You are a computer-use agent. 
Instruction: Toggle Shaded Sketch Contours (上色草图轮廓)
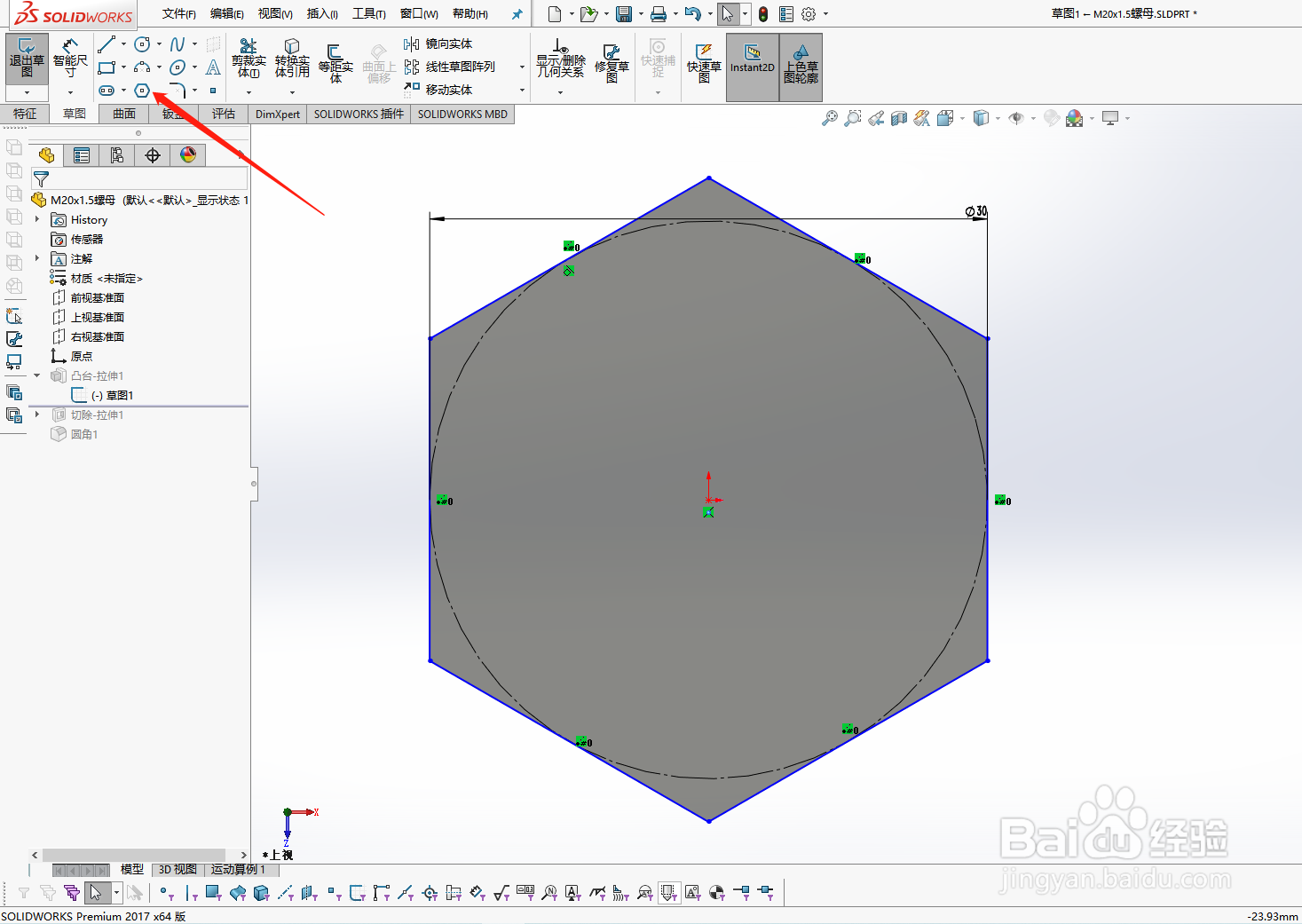point(801,67)
